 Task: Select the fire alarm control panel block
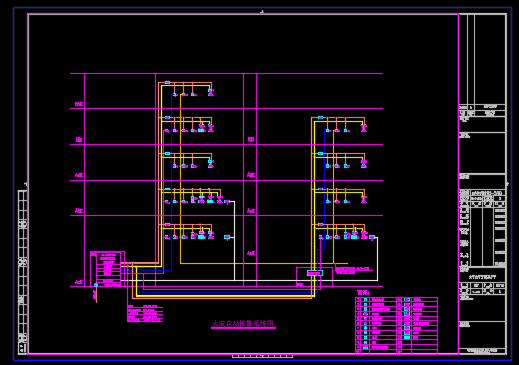pyautogui.click(x=107, y=269)
